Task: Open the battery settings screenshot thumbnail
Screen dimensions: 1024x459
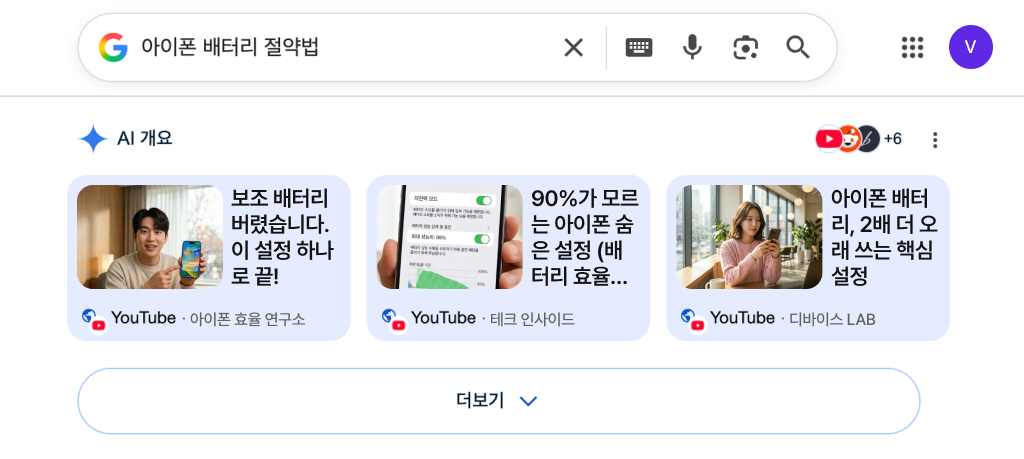Action: (450, 237)
